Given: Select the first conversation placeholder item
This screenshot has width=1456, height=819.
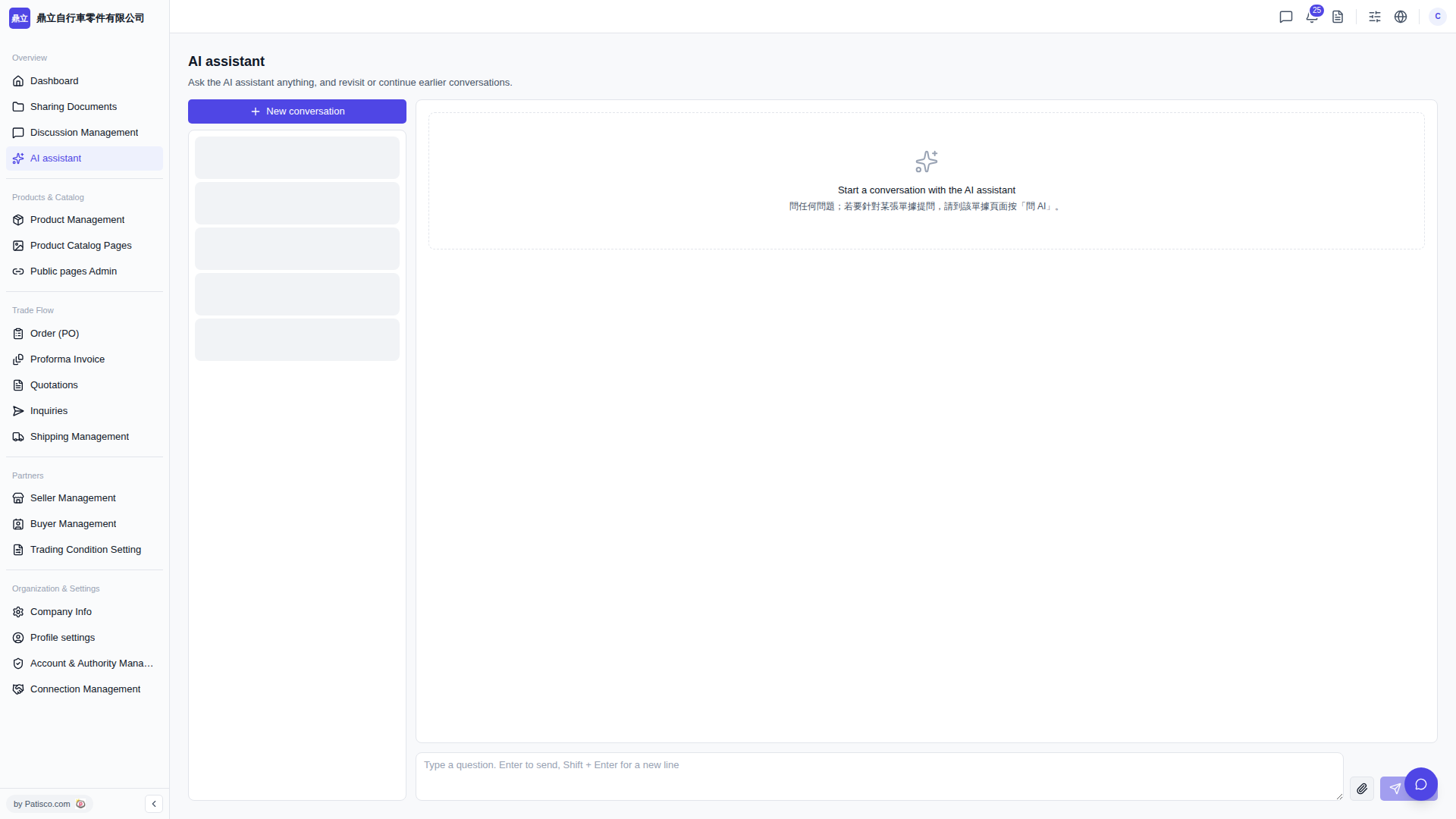Looking at the screenshot, I should click(297, 158).
